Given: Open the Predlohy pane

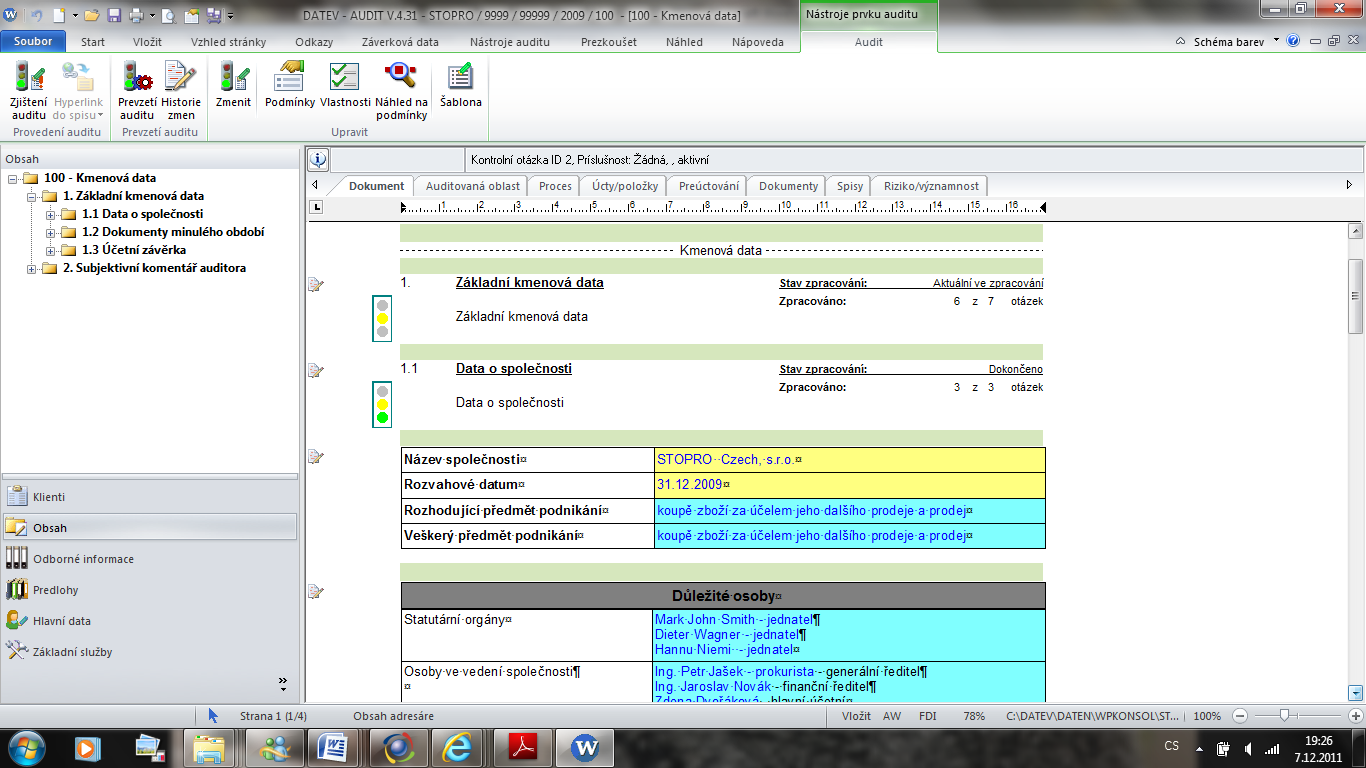Looking at the screenshot, I should click(149, 590).
